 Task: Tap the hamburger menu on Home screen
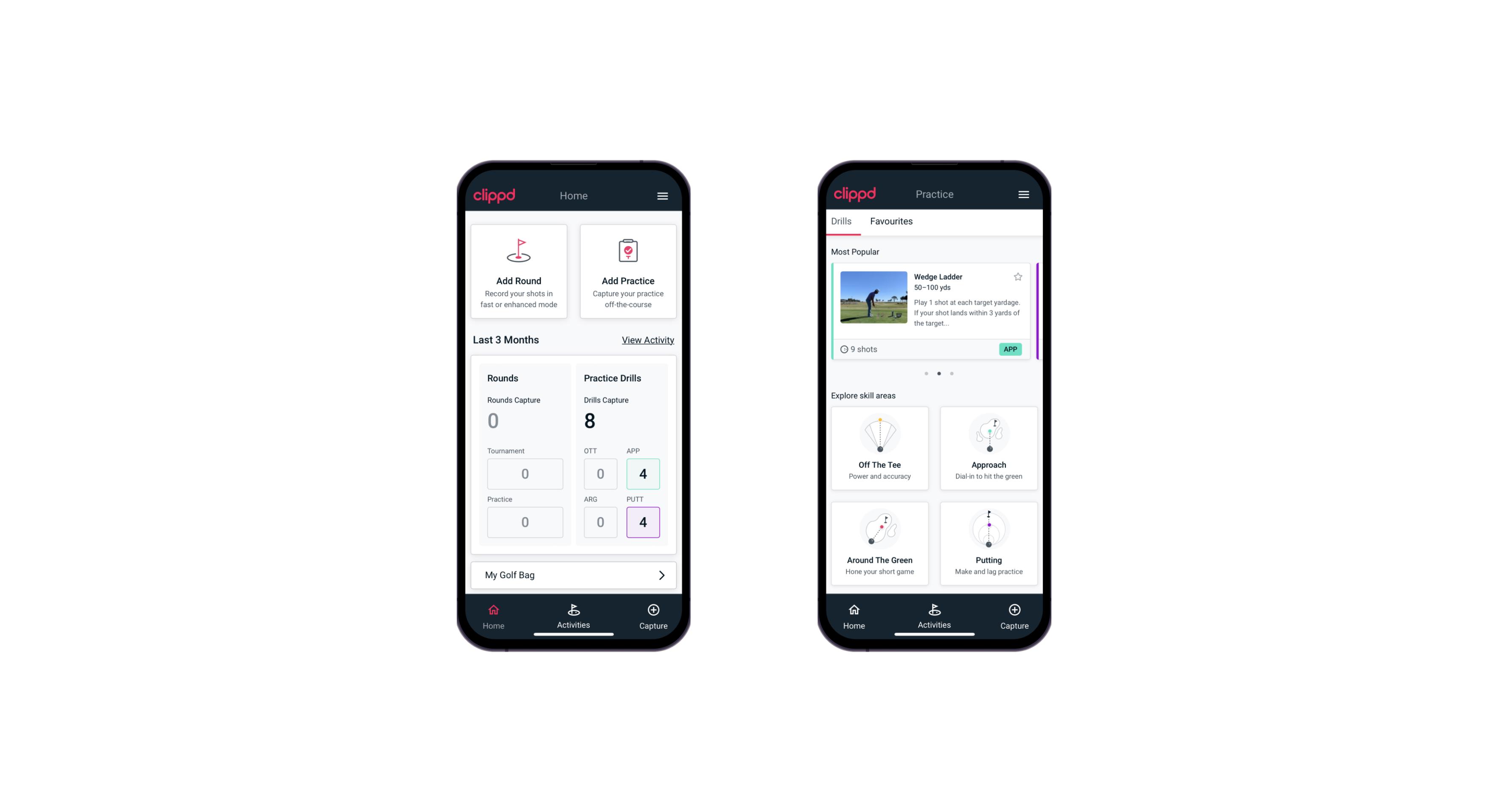(663, 195)
